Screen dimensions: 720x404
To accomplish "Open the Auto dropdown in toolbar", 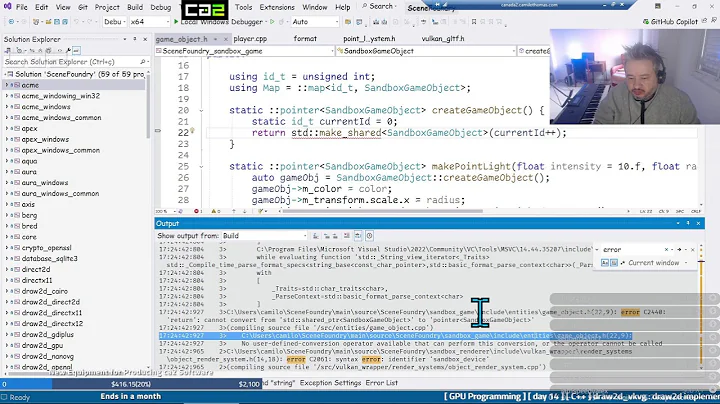I will pyautogui.click(x=315, y=22).
